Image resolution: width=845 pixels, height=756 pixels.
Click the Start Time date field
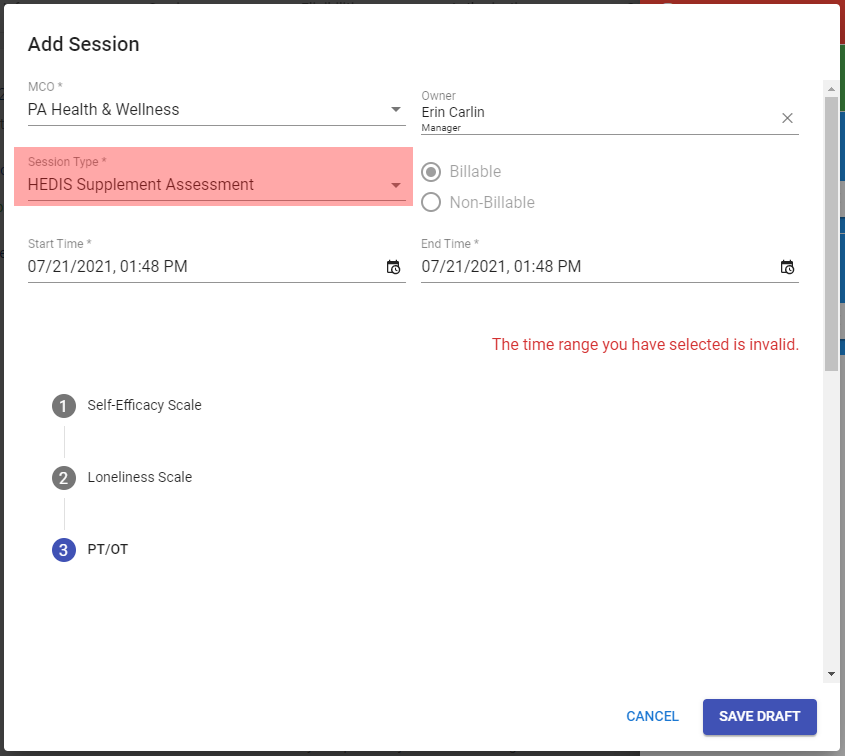(200, 267)
